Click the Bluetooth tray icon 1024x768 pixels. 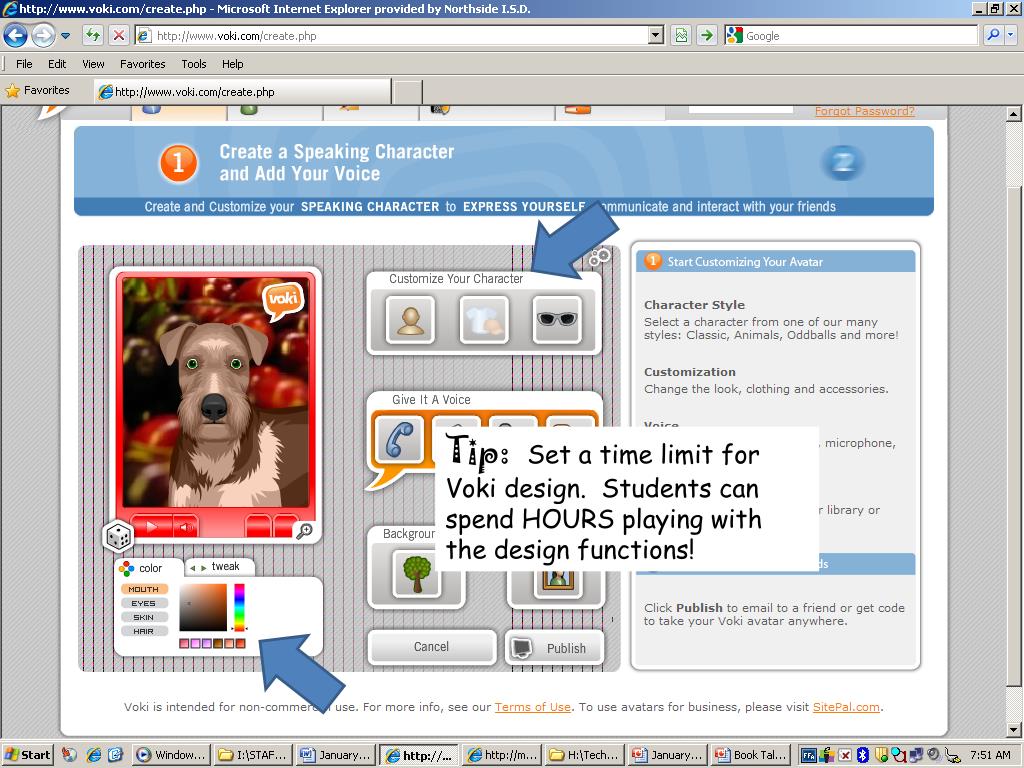coord(863,755)
